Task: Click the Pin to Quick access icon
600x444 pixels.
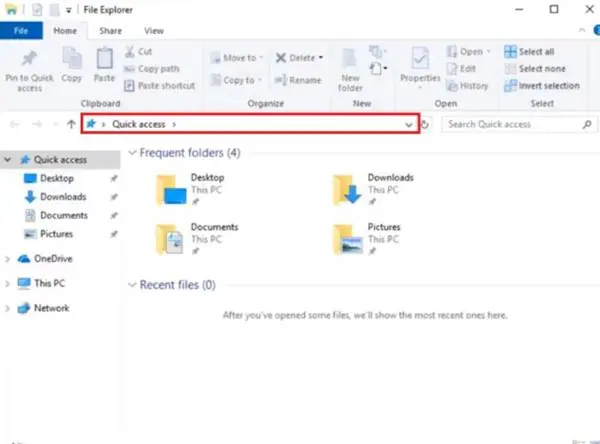Action: click(29, 59)
